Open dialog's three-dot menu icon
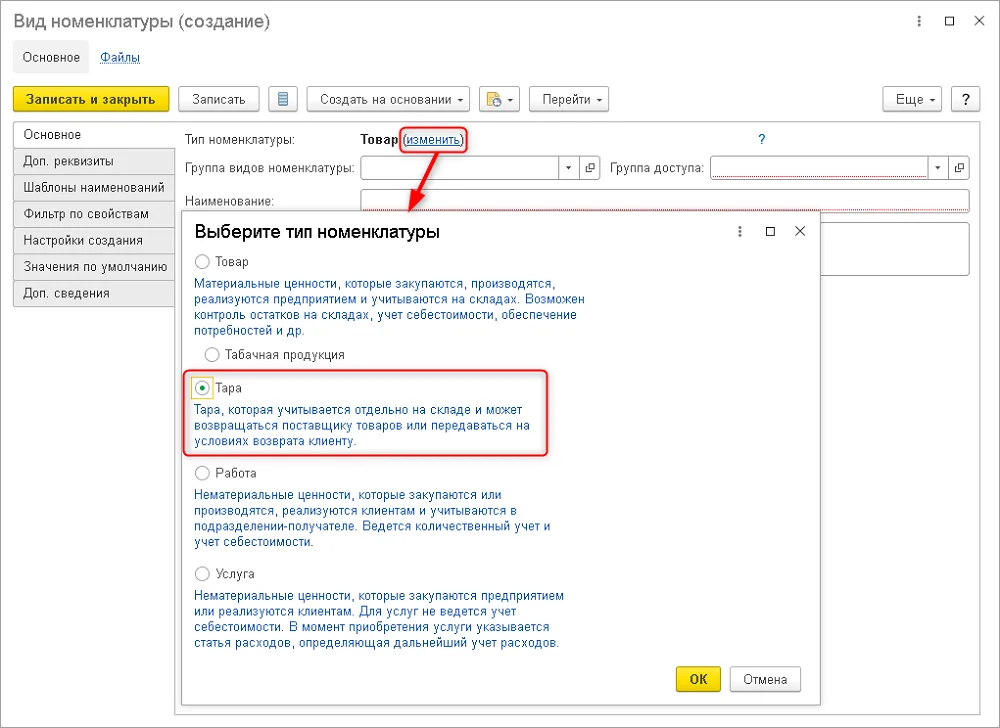1000x728 pixels. (740, 231)
